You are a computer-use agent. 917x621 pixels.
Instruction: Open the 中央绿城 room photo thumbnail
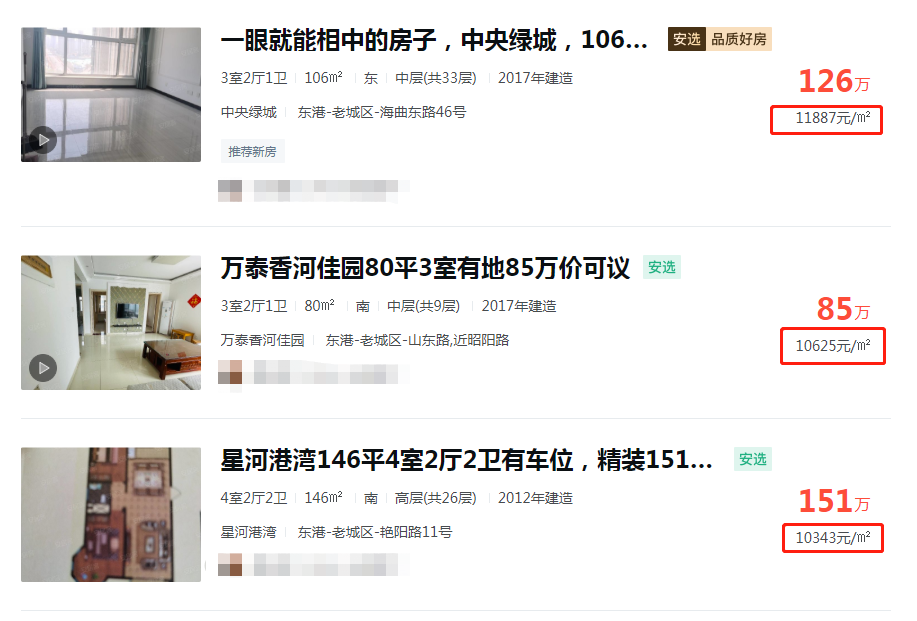pos(111,95)
